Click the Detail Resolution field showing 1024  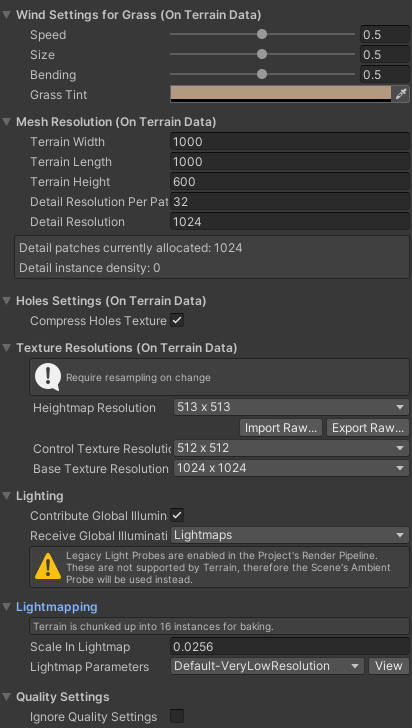[x=290, y=221]
